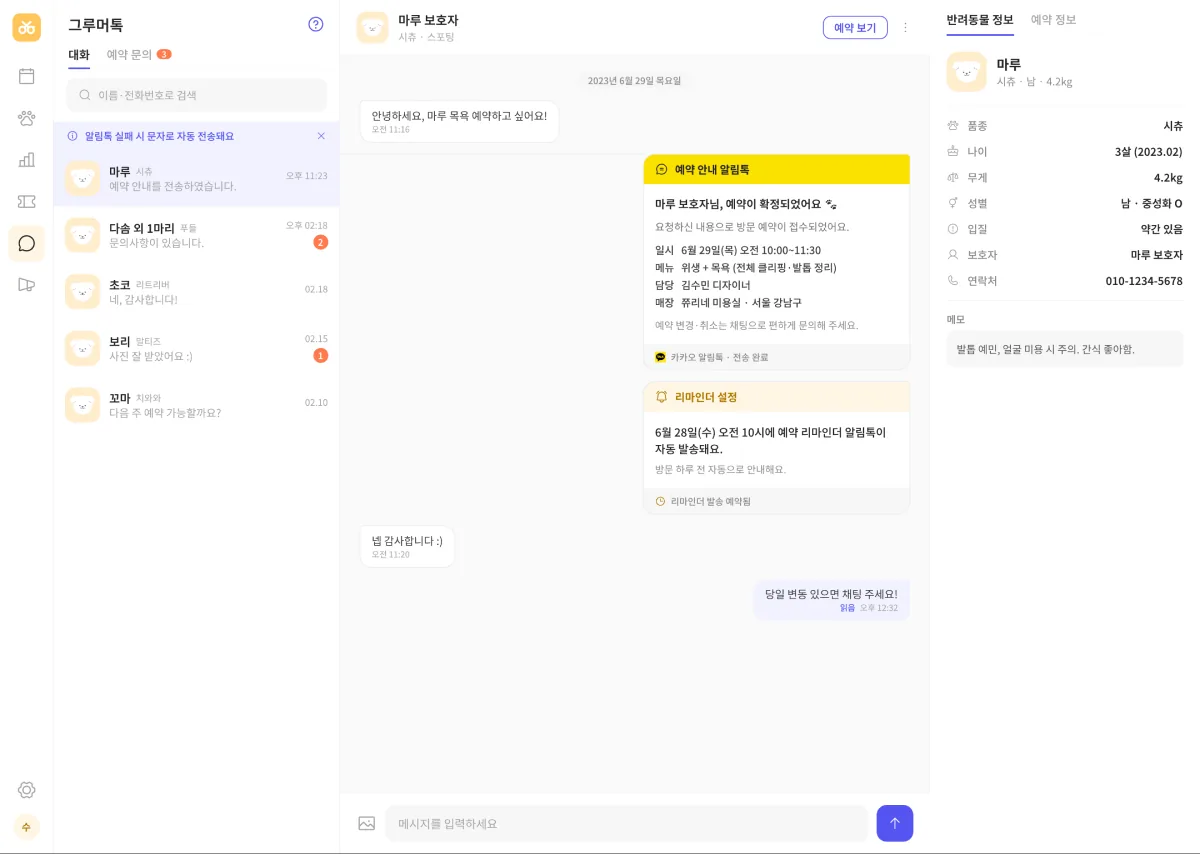Click the 리마인더 설정 card header

[777, 397]
